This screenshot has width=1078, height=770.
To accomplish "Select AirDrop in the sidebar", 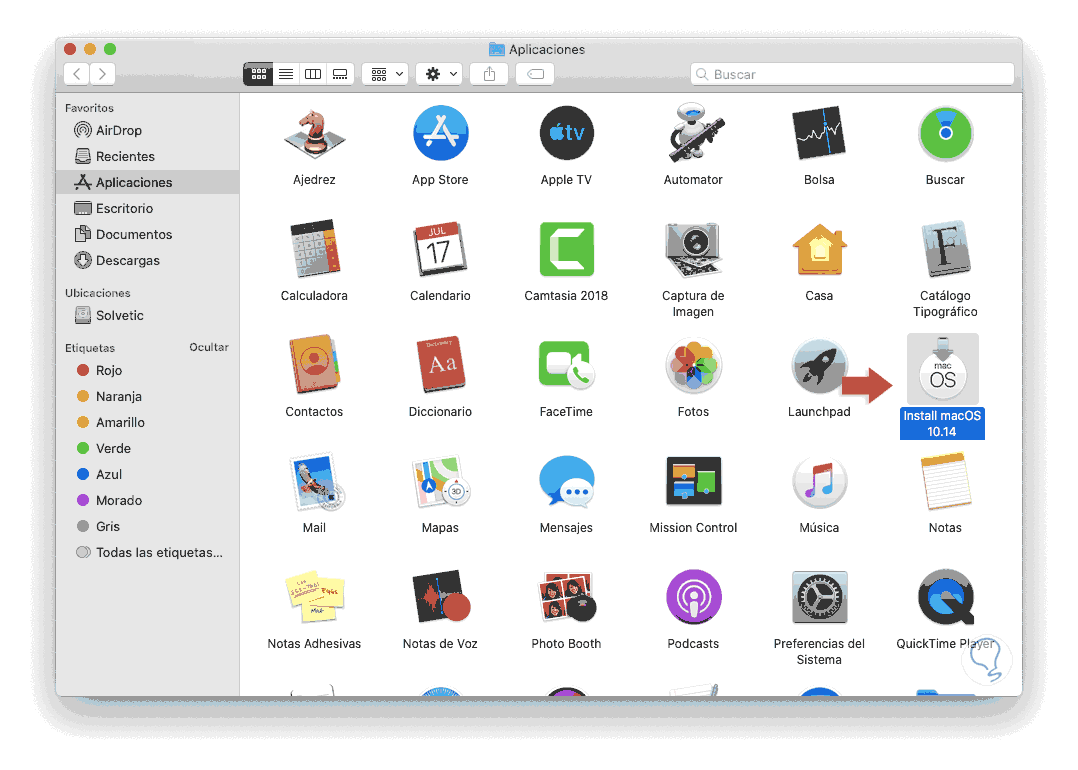I will 148,130.
